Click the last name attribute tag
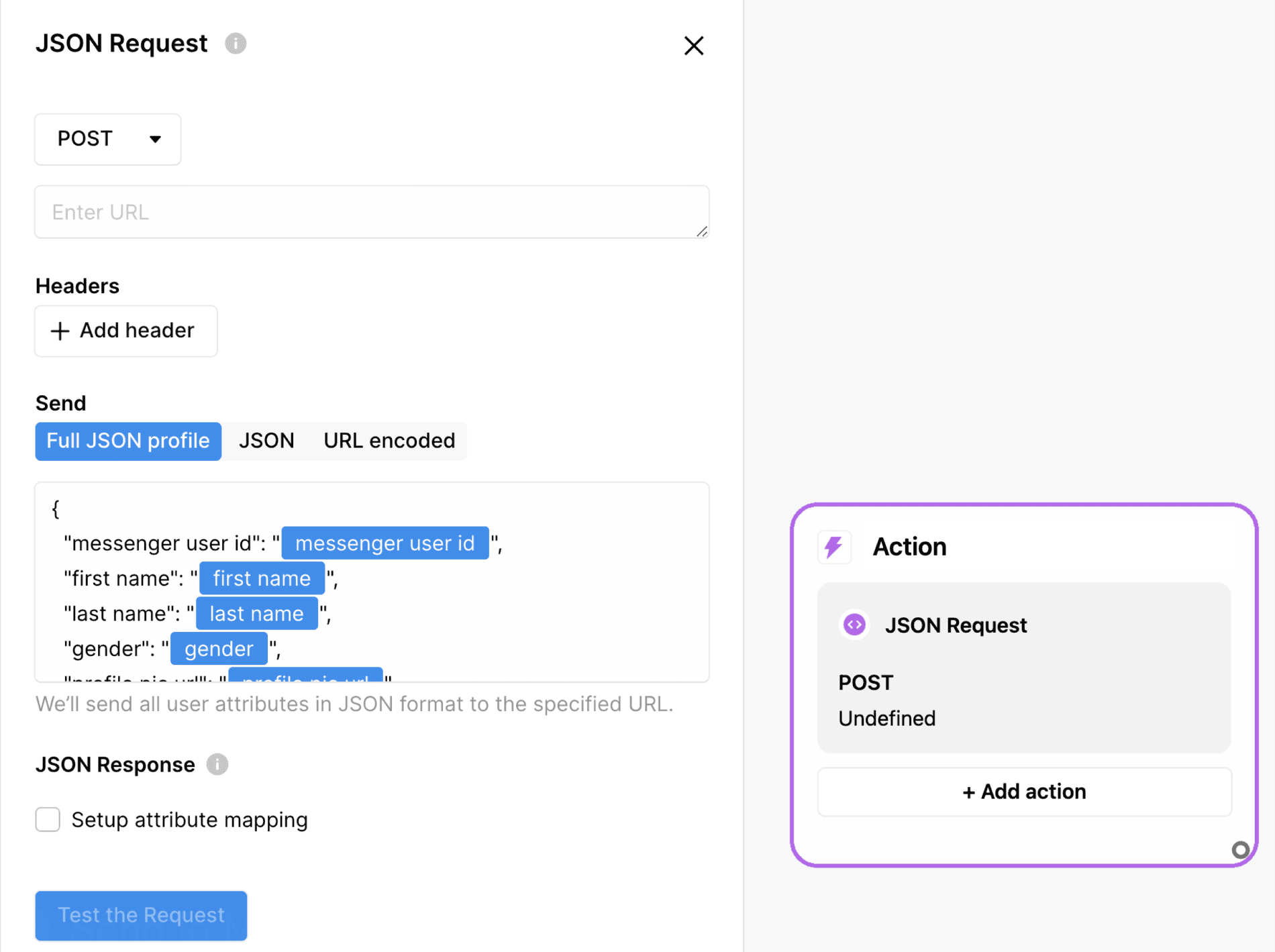The width and height of the screenshot is (1275, 952). coord(256,613)
